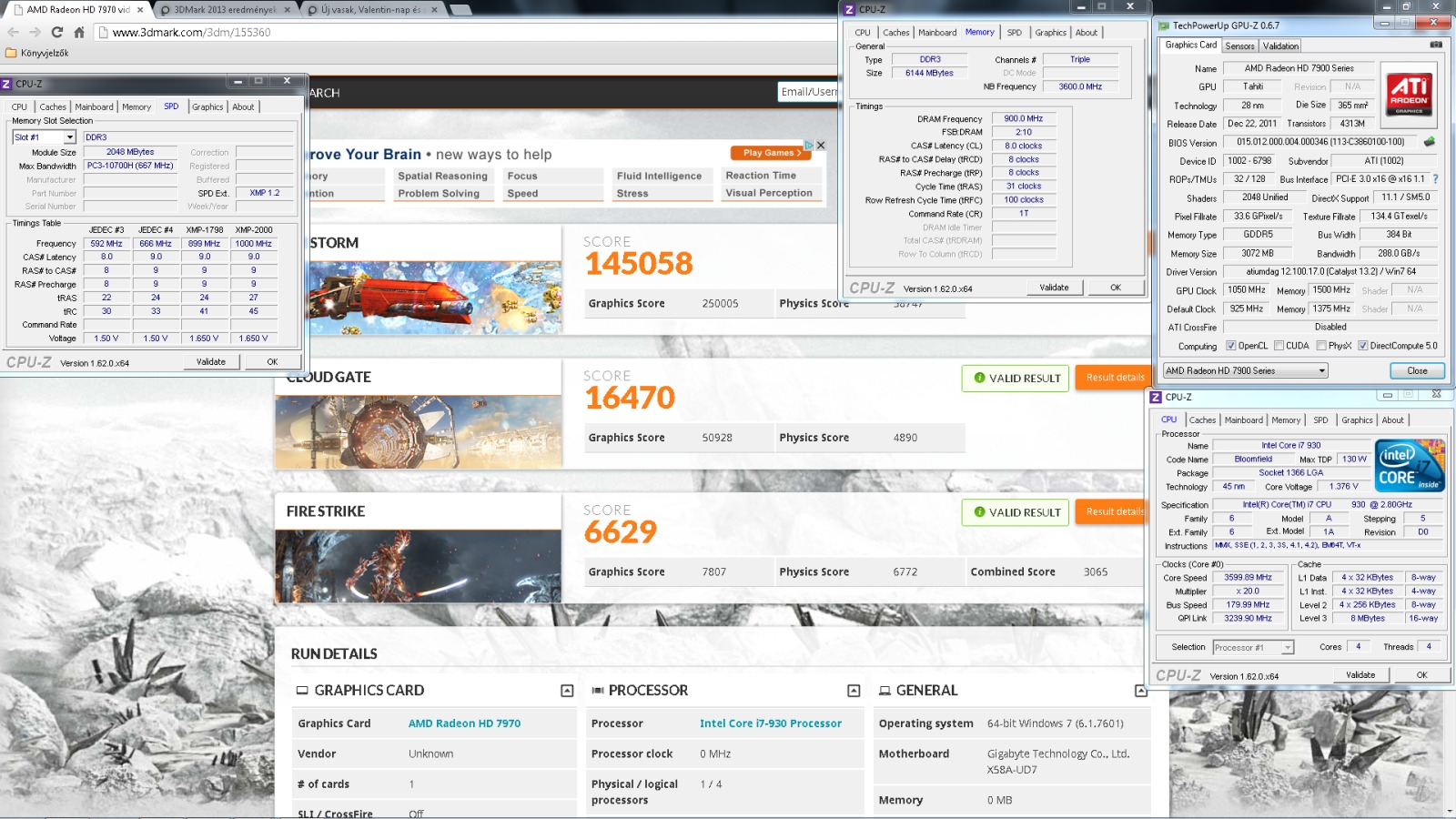Dismiss the Play Games ad with X
Screen dimensions: 1456x819
[x=821, y=145]
